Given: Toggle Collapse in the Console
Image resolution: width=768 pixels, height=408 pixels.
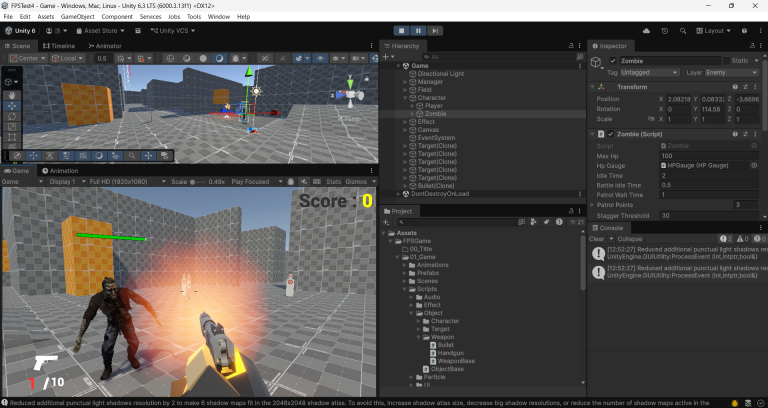Looking at the screenshot, I should pyautogui.click(x=629, y=239).
